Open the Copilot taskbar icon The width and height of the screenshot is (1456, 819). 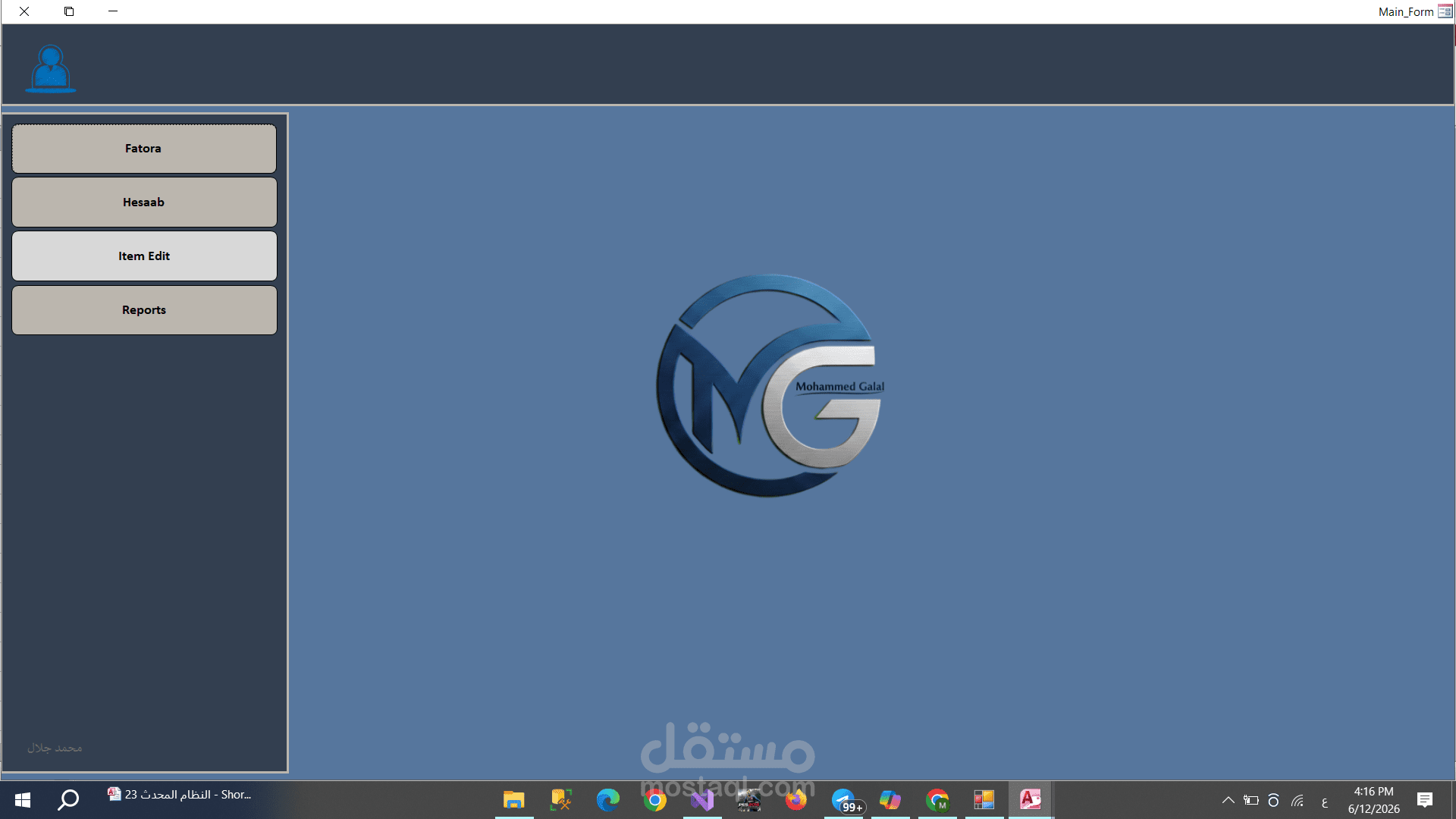tap(890, 800)
